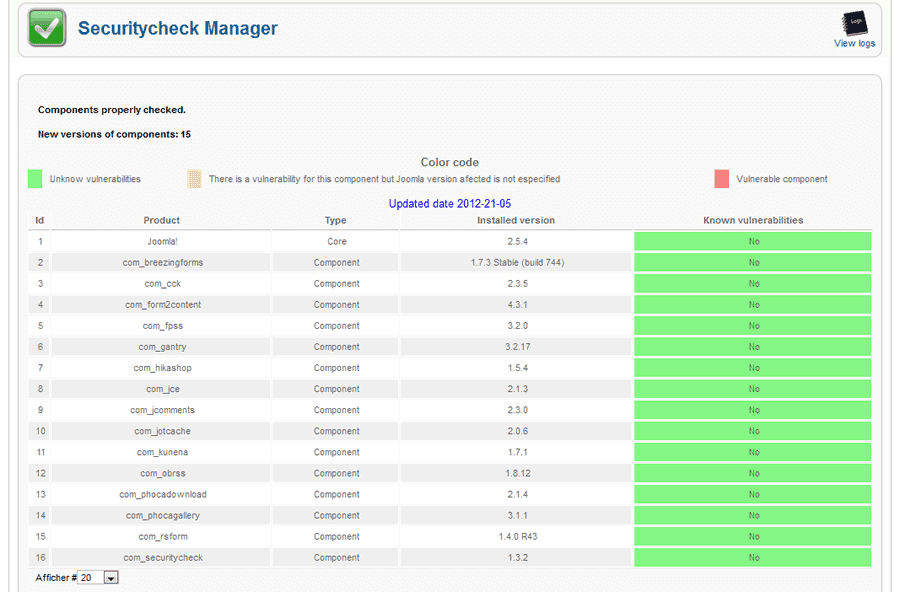Viewport: 900px width, 592px height.
Task: Select the com_fpss product cell
Action: click(162, 326)
